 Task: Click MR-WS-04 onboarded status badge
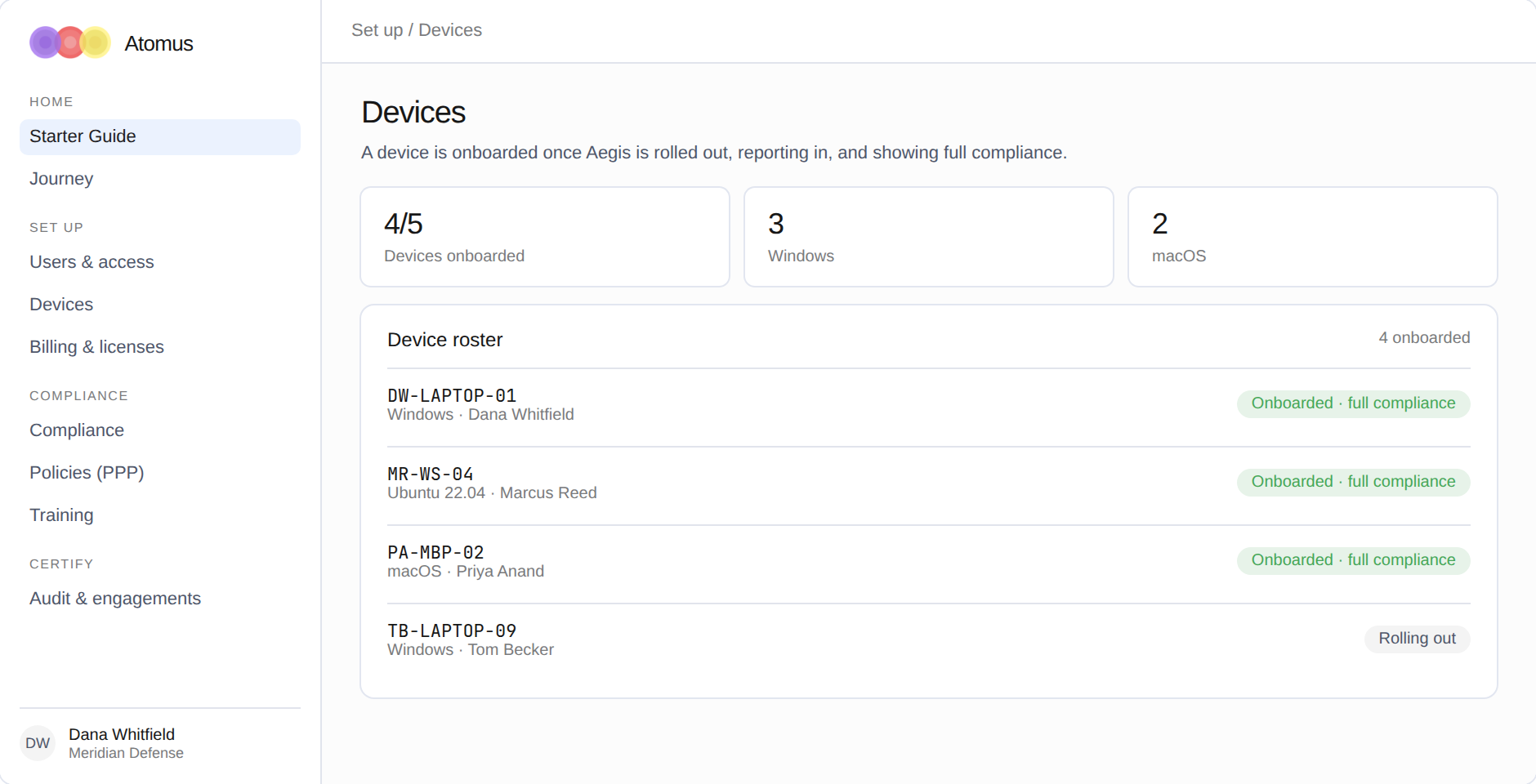click(1353, 482)
